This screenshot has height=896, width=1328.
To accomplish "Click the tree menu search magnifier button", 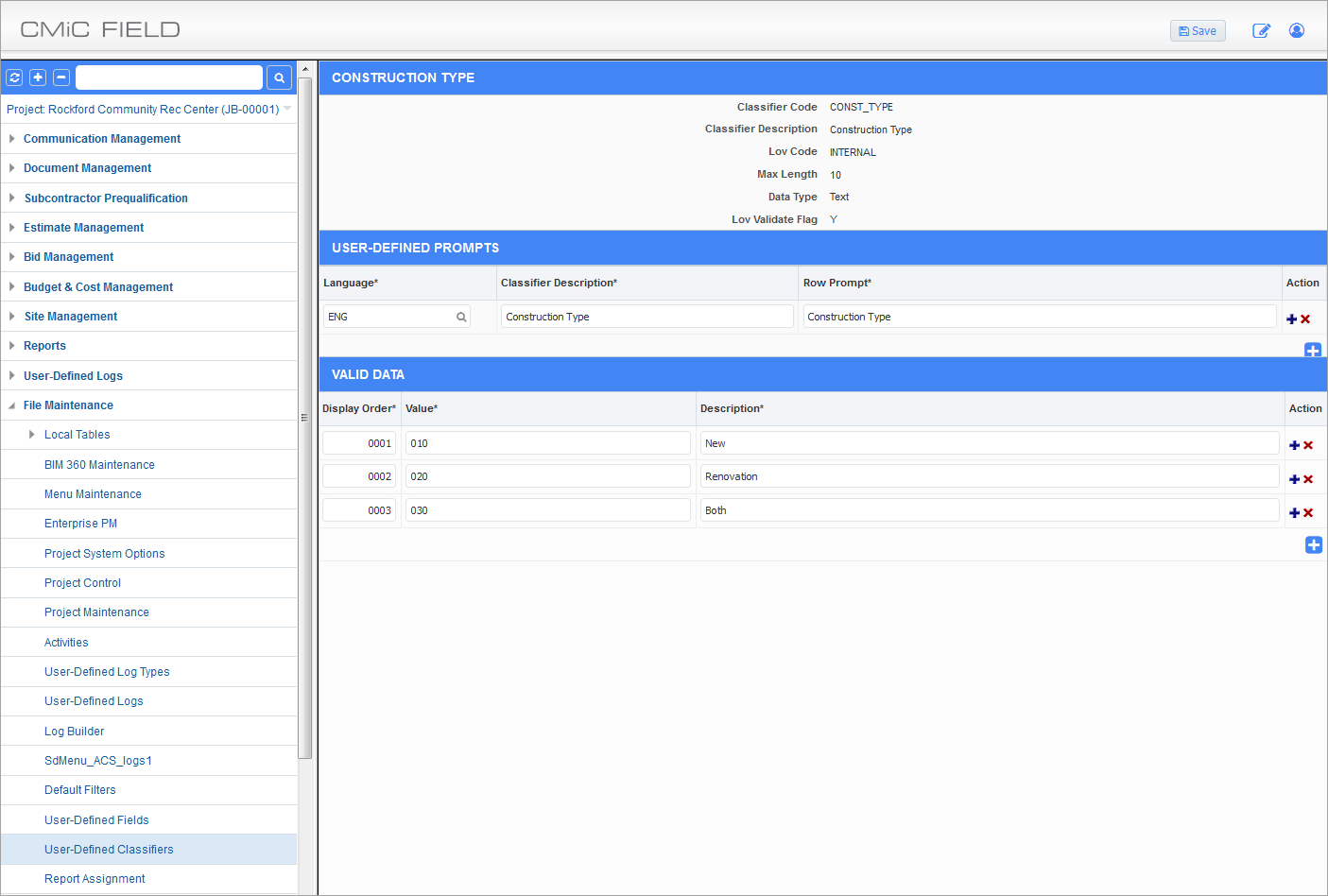I will [x=279, y=78].
